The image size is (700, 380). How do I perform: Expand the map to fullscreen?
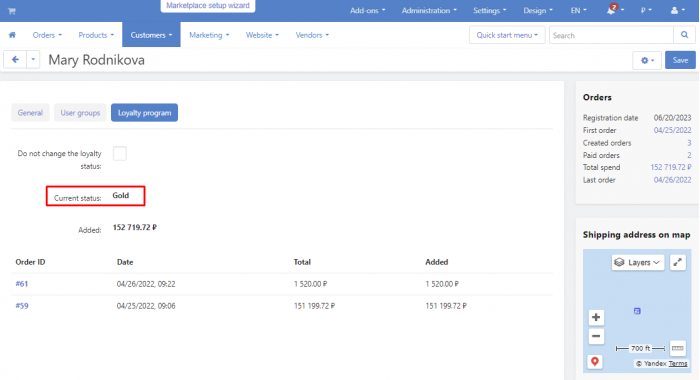677,262
